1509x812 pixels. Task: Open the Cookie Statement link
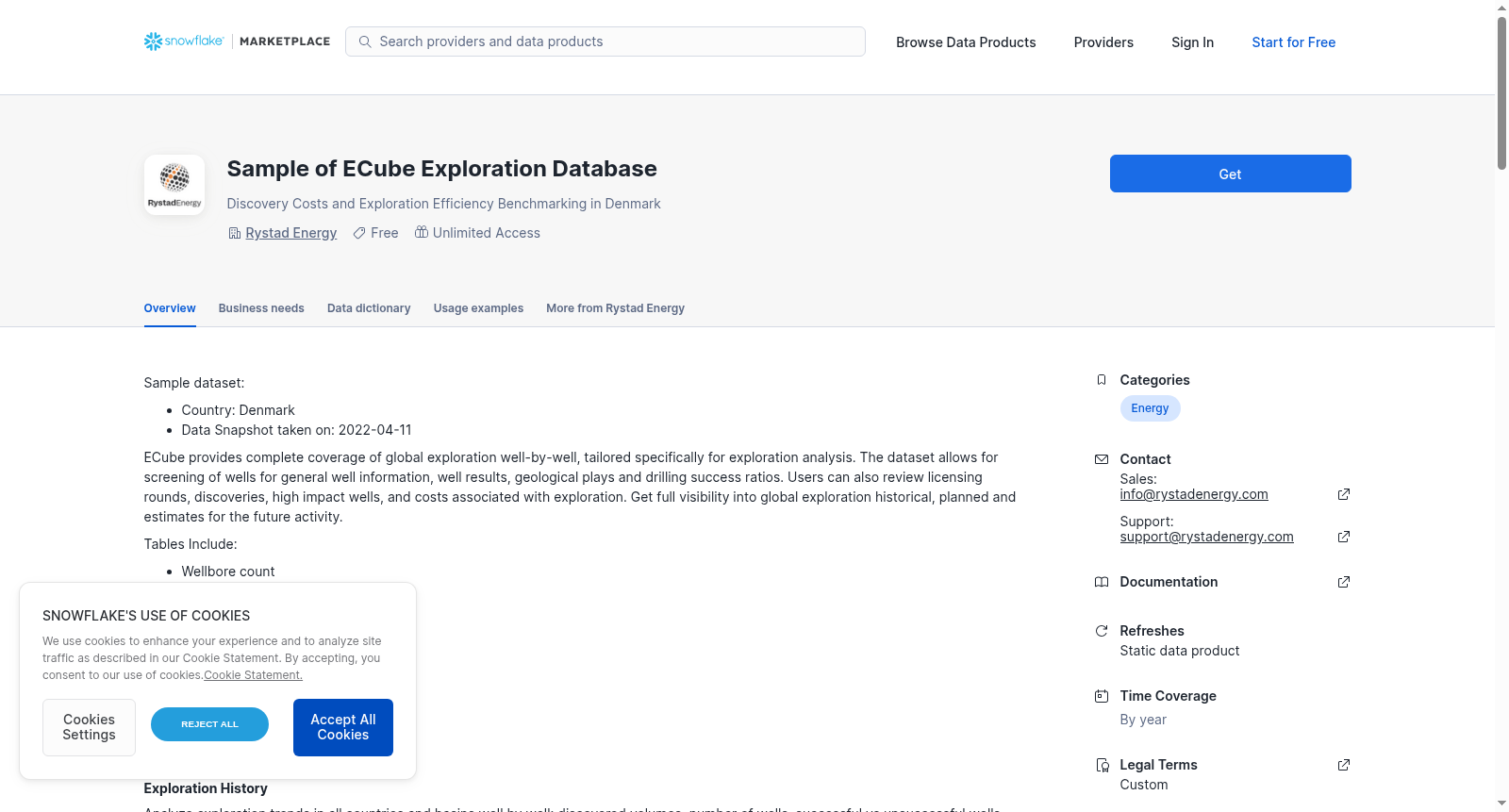253,675
